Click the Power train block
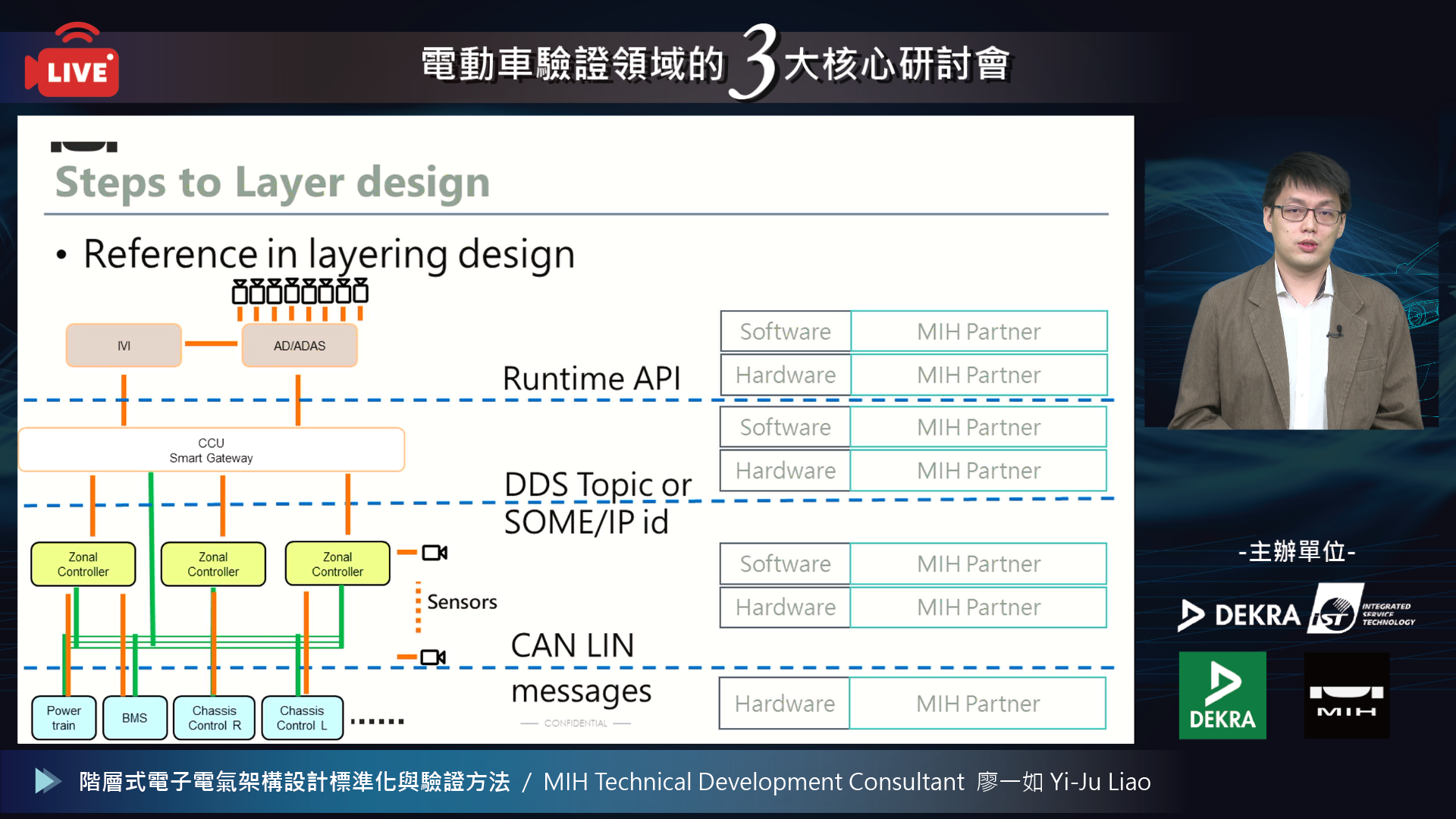 pyautogui.click(x=64, y=718)
